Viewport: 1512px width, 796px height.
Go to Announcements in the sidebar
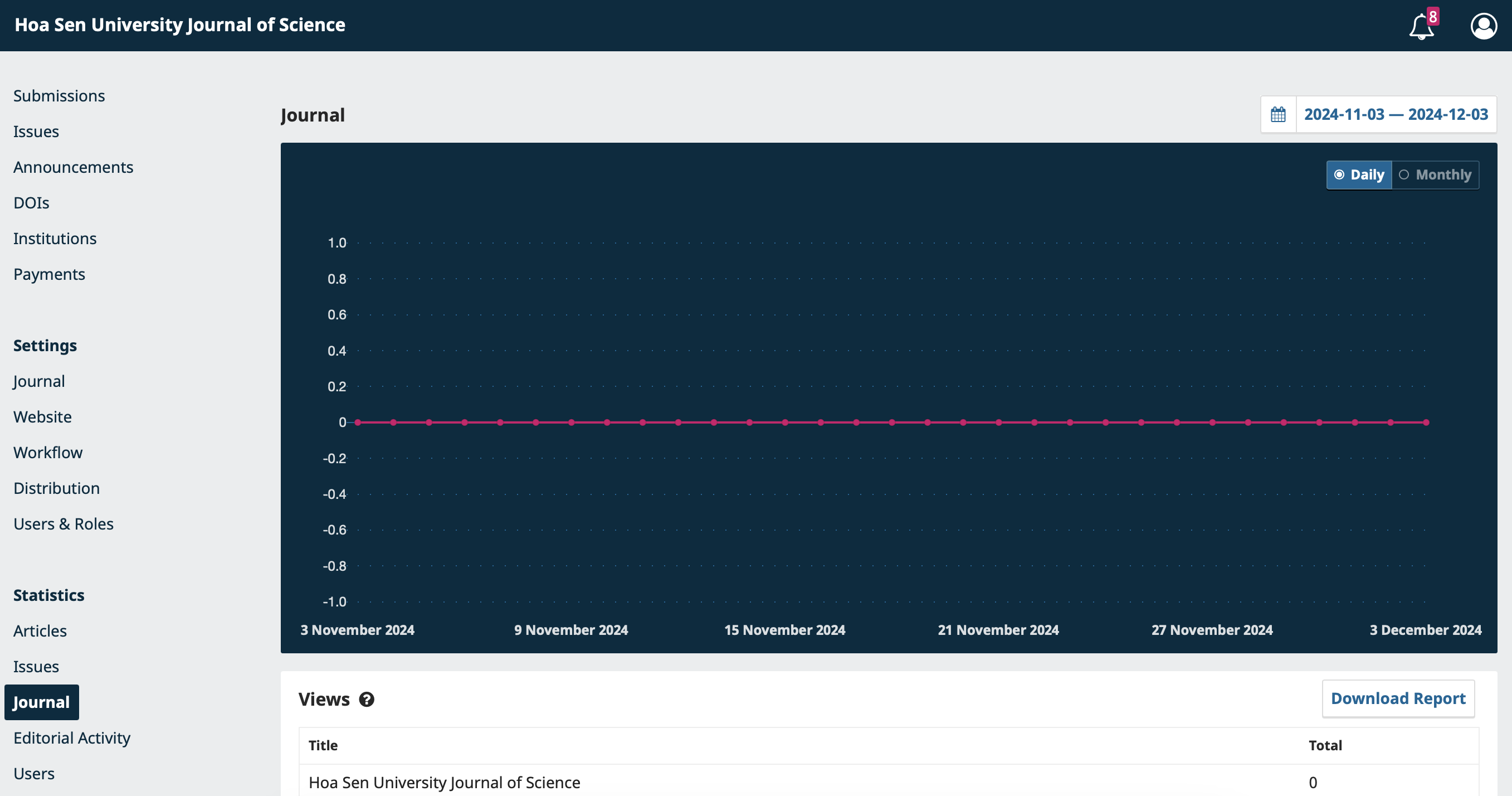click(74, 167)
